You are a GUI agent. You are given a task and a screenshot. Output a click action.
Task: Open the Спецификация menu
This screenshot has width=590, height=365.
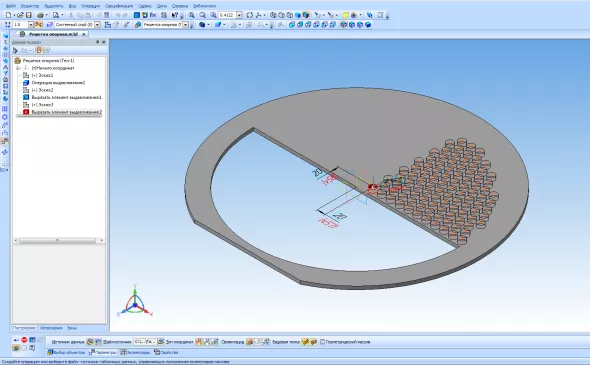119,6
